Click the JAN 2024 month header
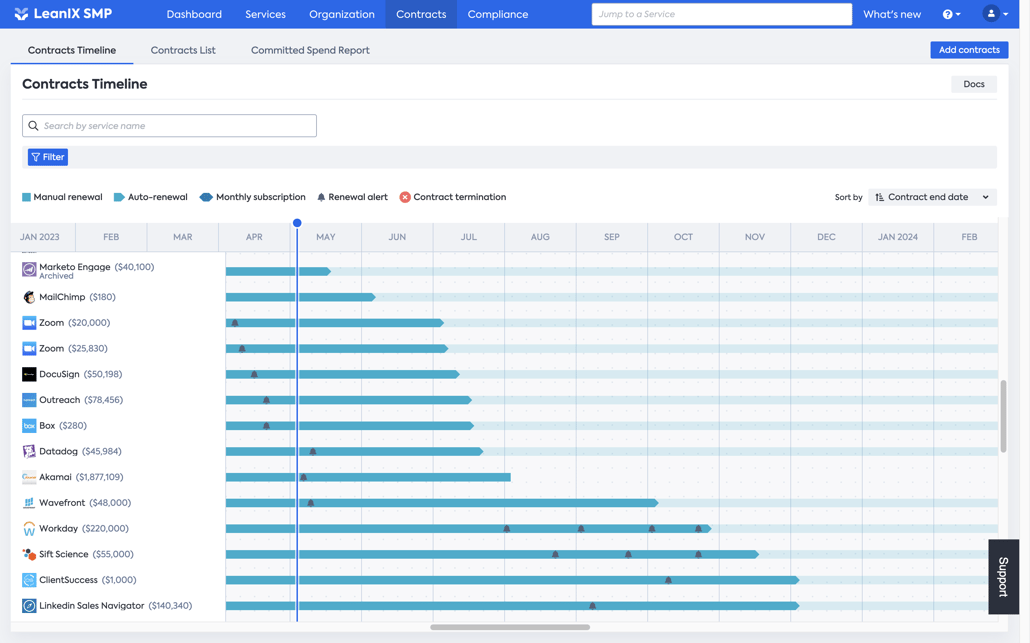Screen dimensions: 1030x643 [x=897, y=236]
